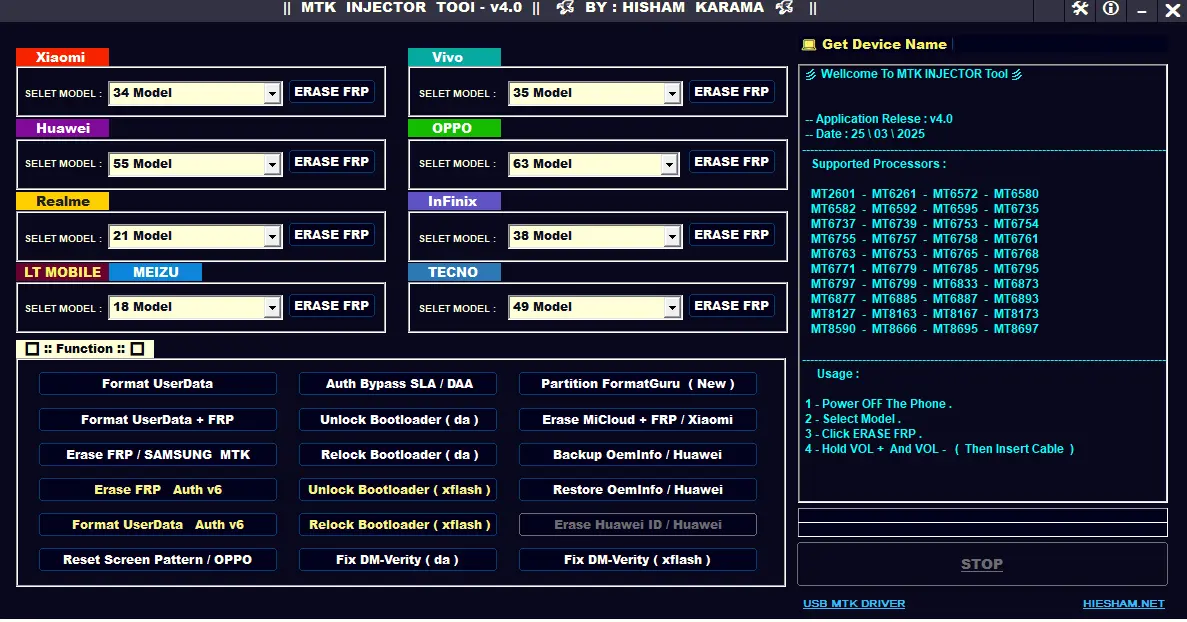Viewport: 1187px width, 622px height.
Task: Click the info icon on the title bar
Action: click(1110, 11)
